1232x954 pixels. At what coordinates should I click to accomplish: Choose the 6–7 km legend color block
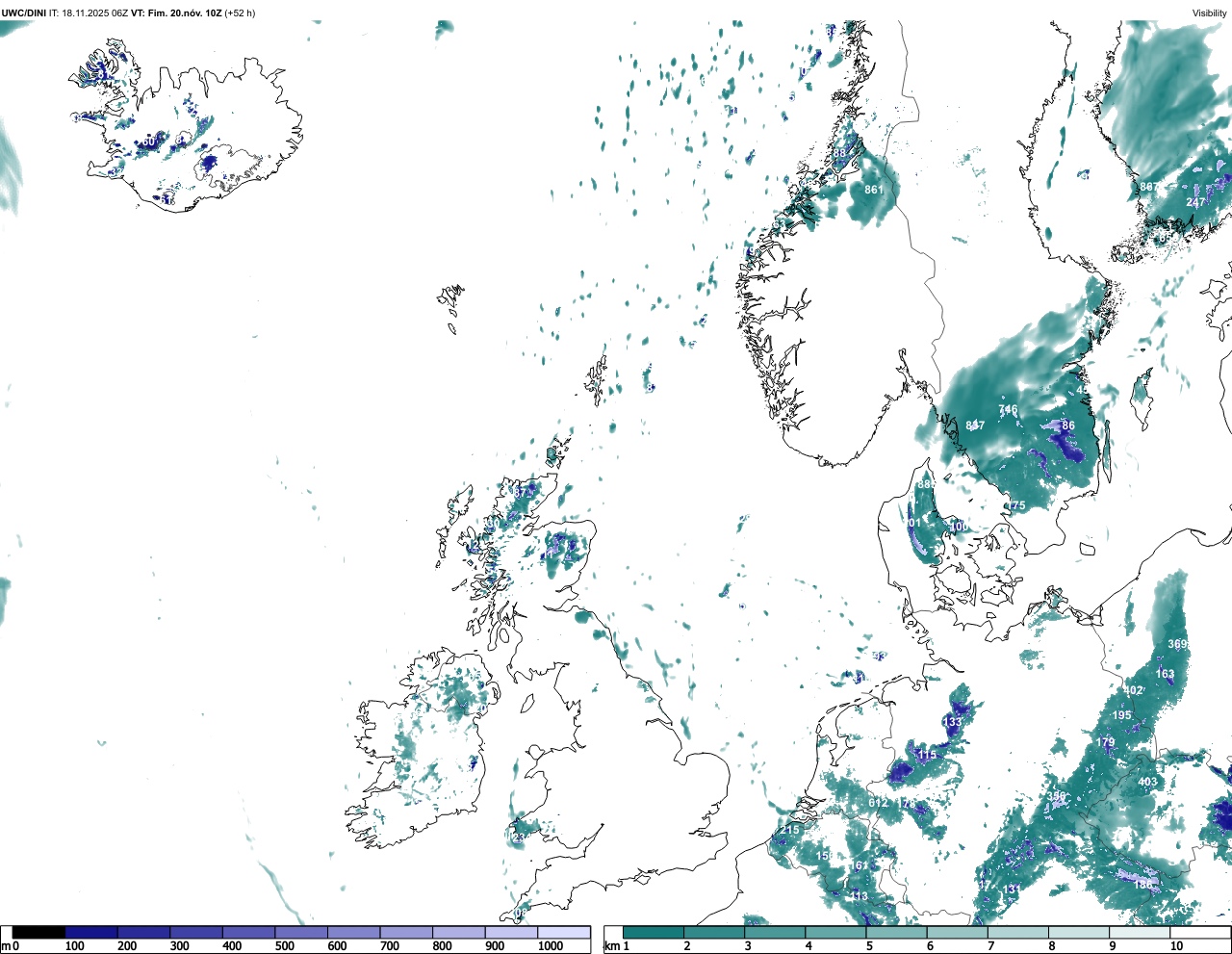point(957,932)
